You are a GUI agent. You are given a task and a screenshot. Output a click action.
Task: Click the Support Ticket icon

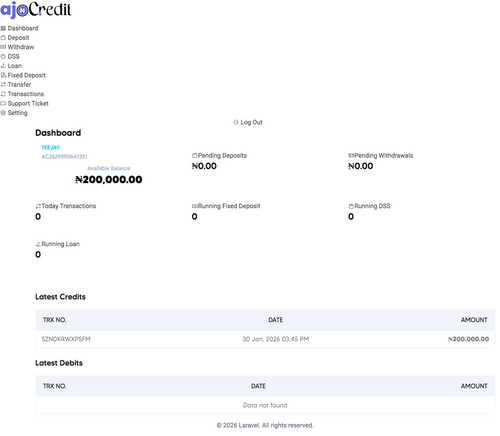(3, 103)
